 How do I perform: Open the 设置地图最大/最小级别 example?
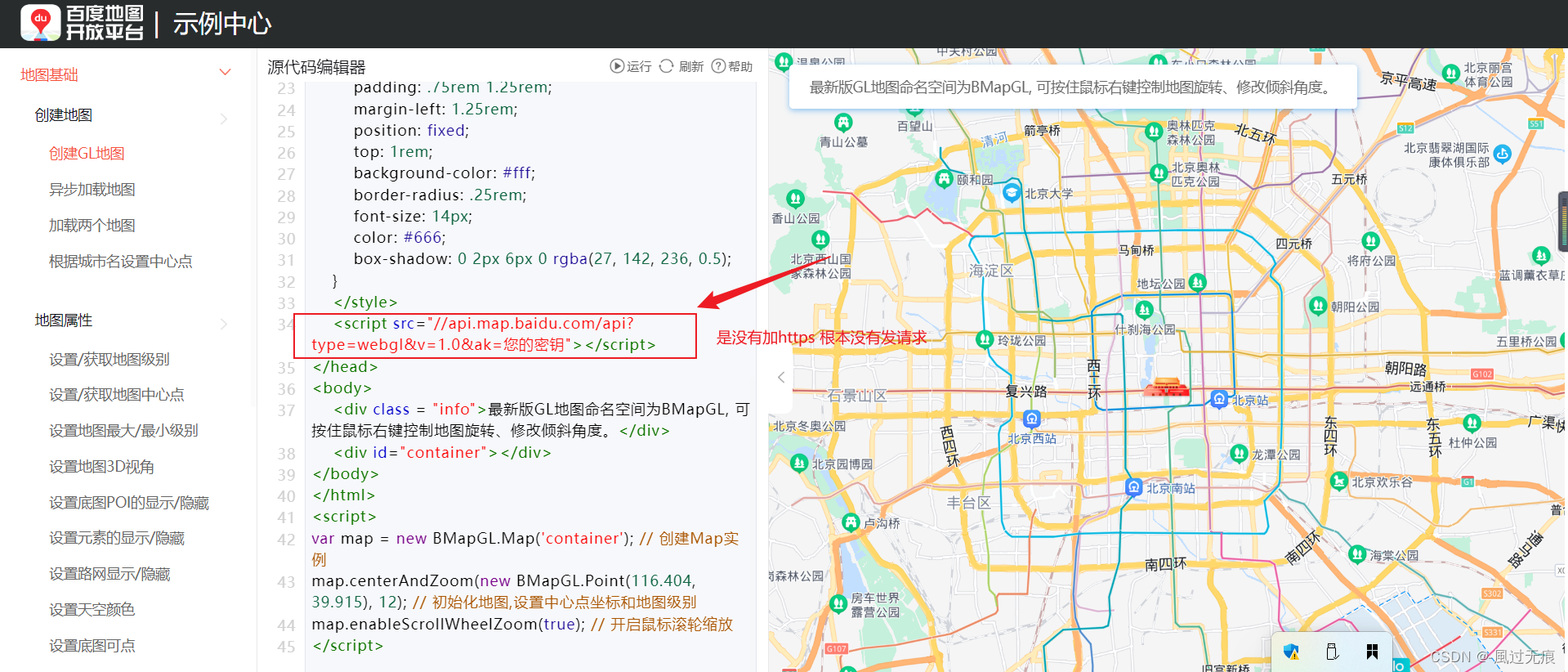(x=123, y=431)
